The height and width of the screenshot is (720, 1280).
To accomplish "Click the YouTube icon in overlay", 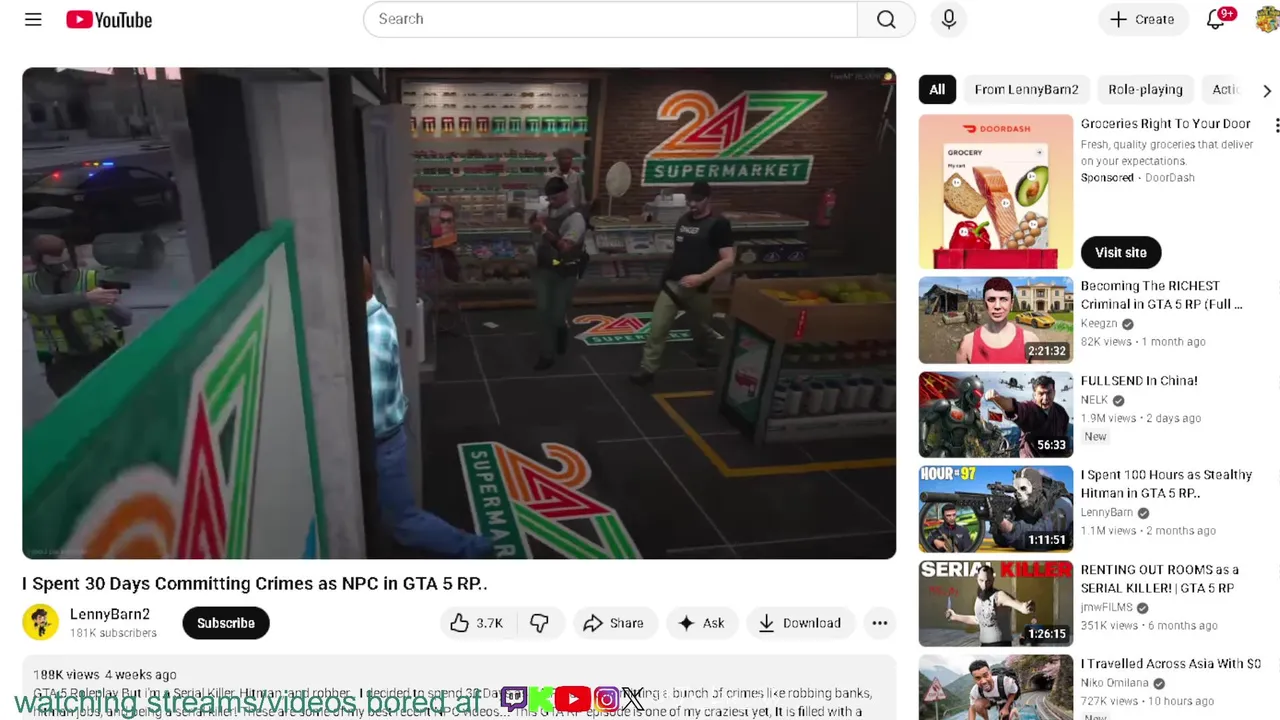I will tap(572, 698).
